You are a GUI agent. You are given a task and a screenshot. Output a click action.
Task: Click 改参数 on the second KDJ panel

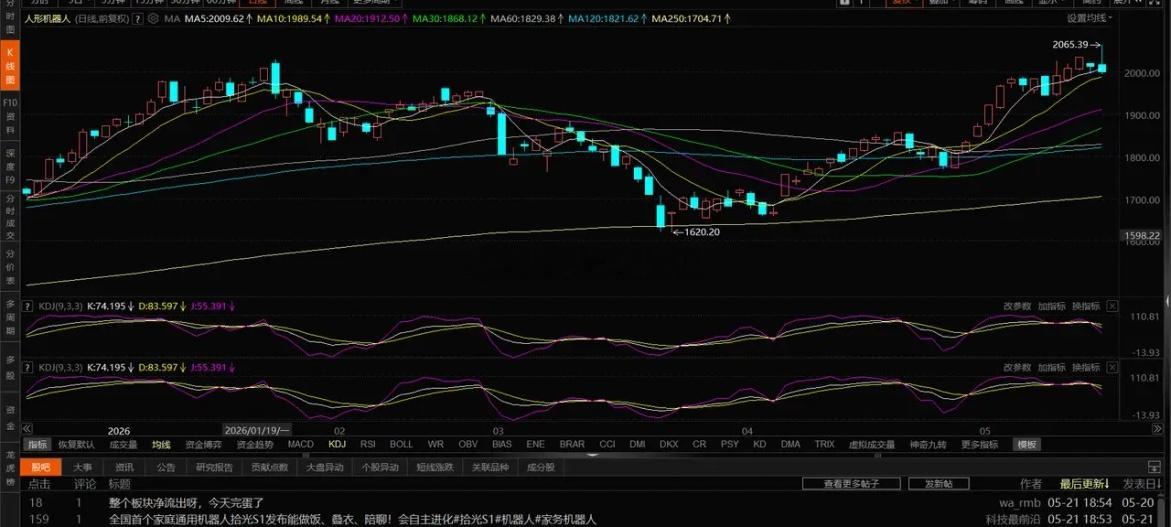[x=1017, y=367]
